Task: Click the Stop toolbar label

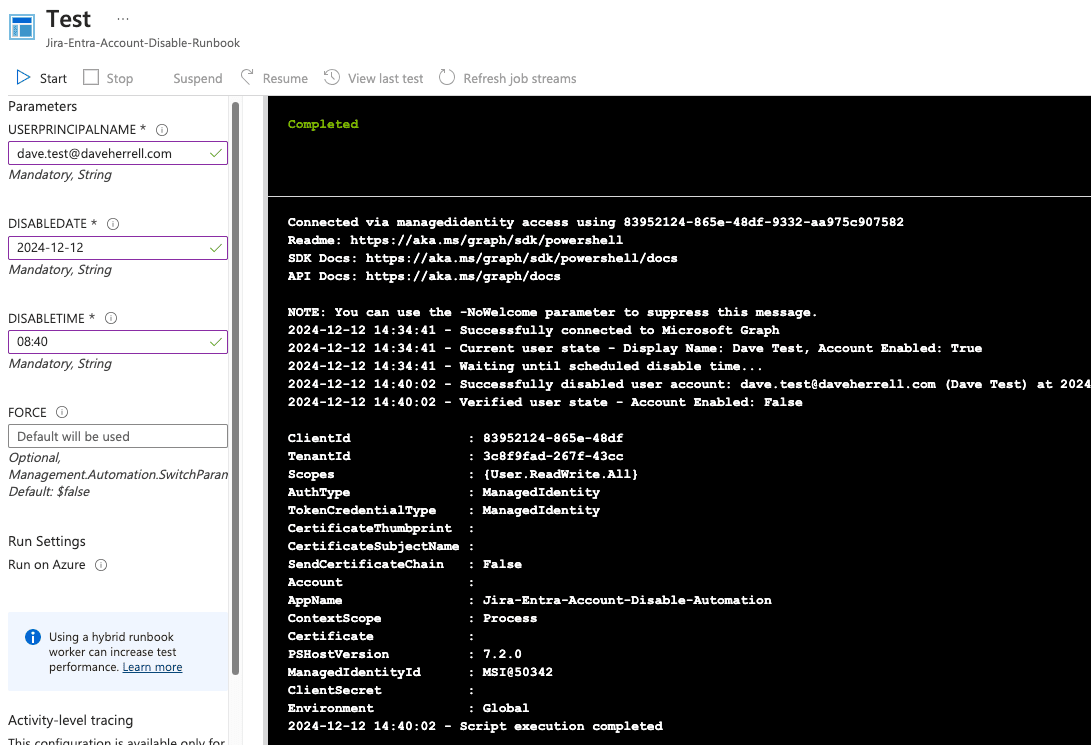Action: pyautogui.click(x=120, y=79)
